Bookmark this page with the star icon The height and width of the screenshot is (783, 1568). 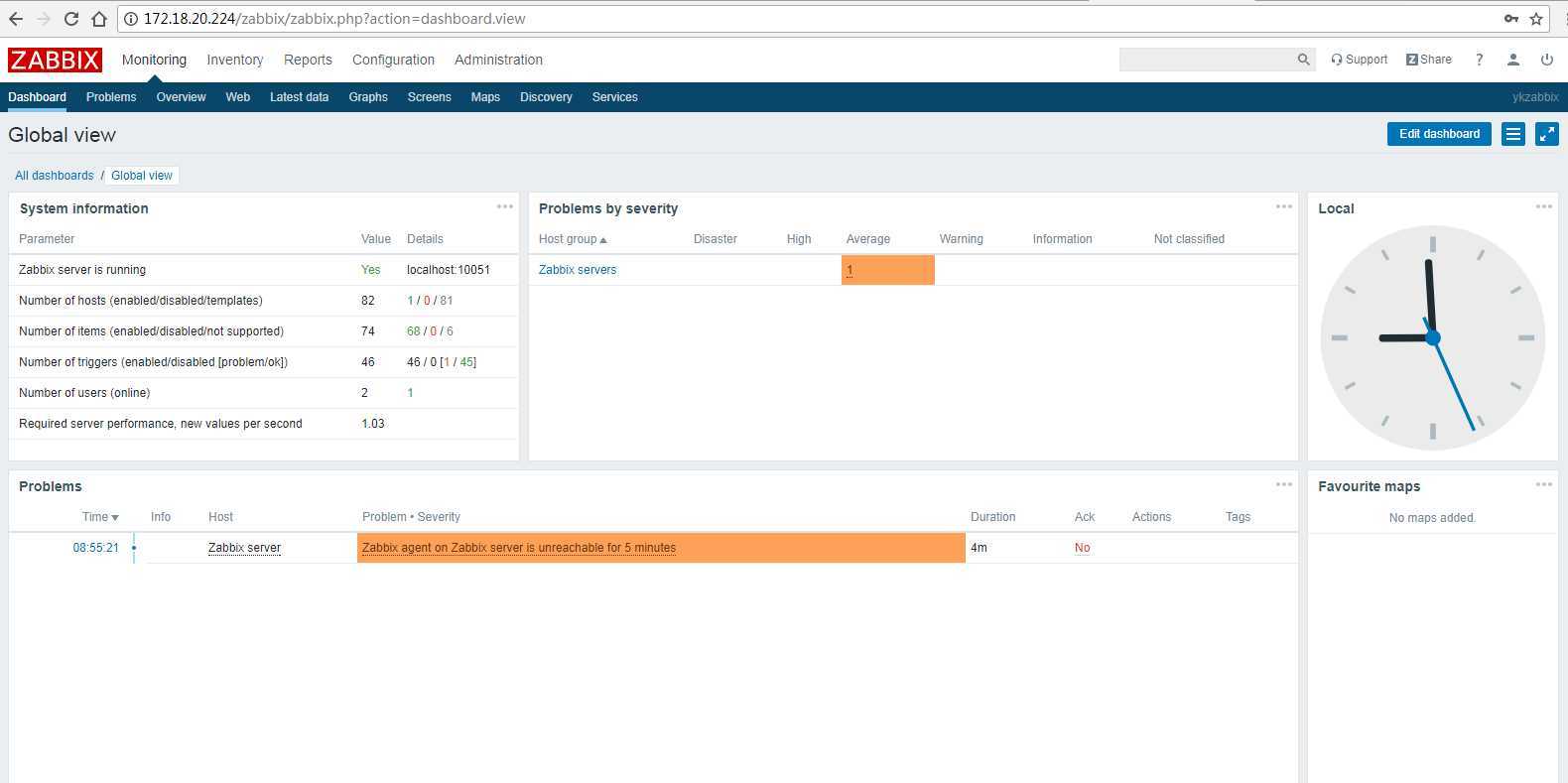coord(1536,19)
